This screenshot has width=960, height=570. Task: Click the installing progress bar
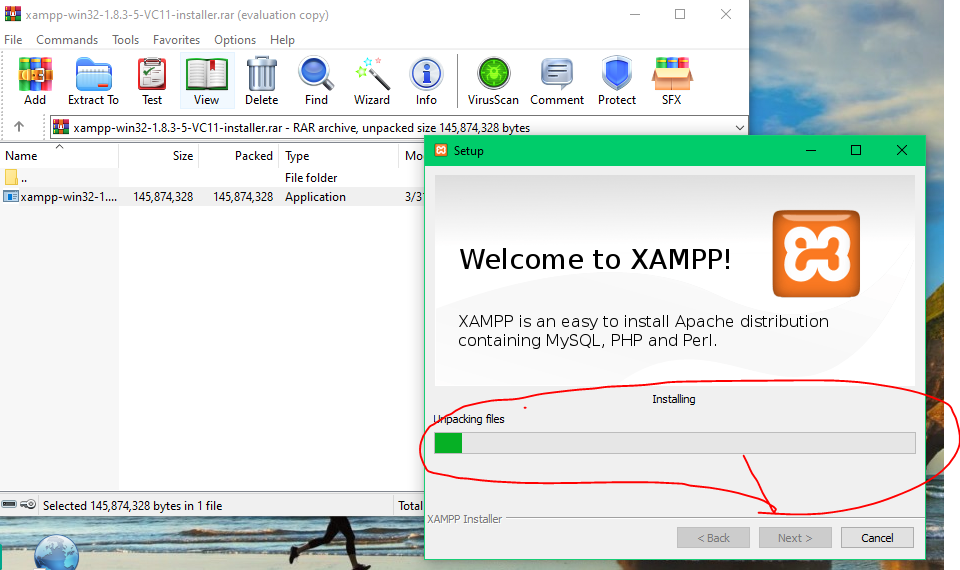[675, 443]
